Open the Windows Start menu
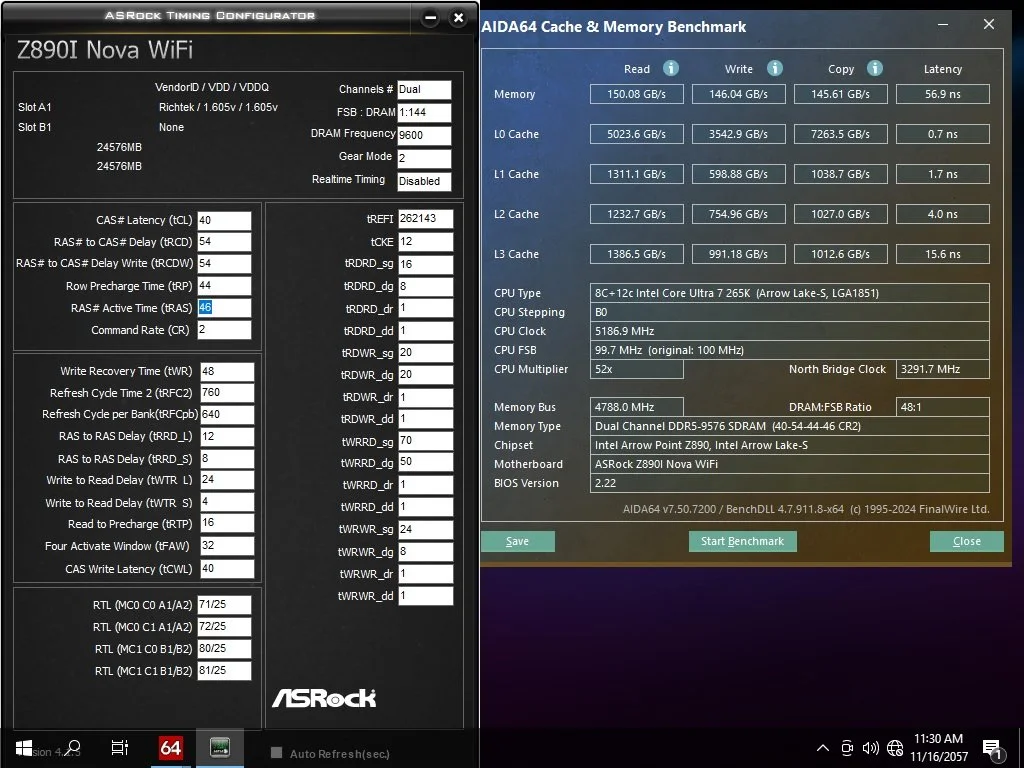1024x768 pixels. [x=24, y=748]
